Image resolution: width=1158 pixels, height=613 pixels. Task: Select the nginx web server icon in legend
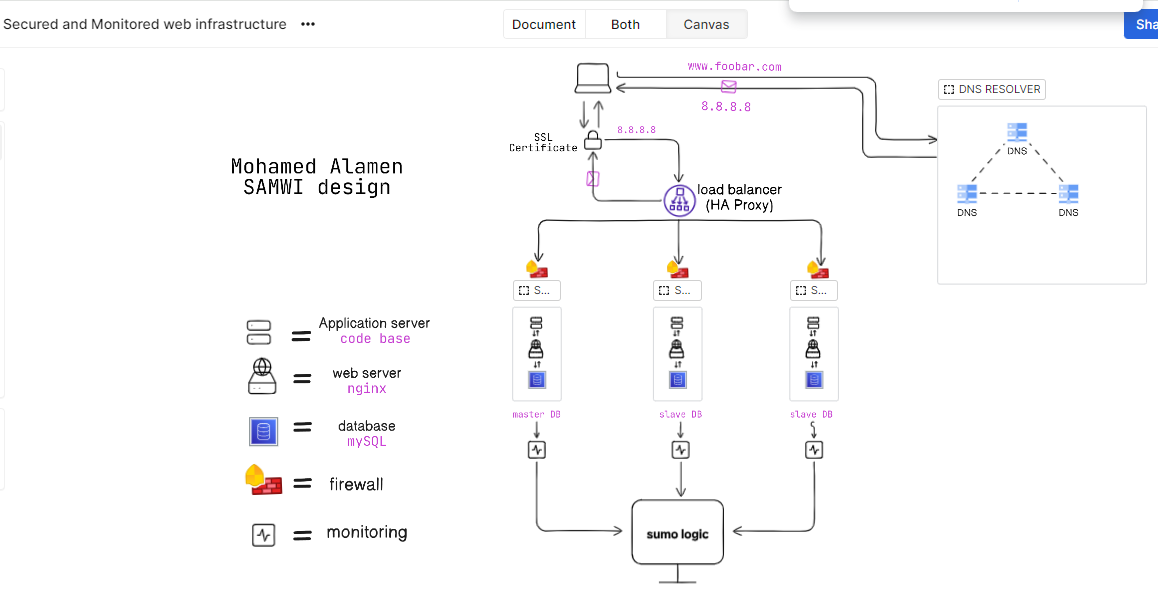[262, 377]
